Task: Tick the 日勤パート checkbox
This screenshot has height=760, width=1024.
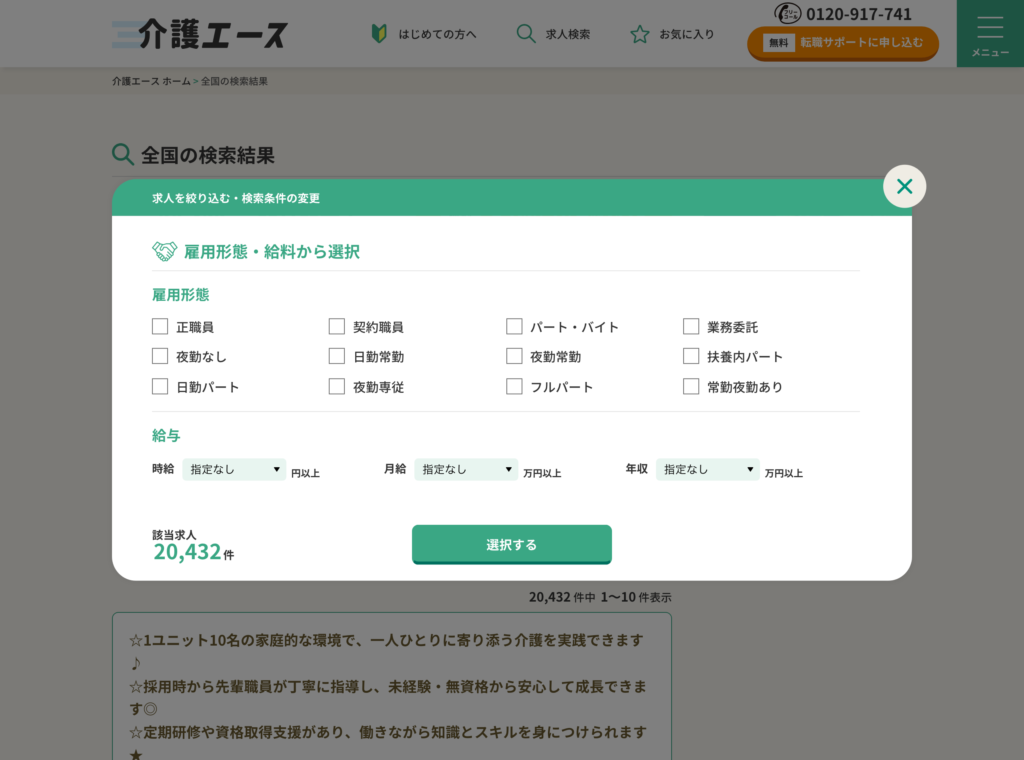Action: (160, 387)
